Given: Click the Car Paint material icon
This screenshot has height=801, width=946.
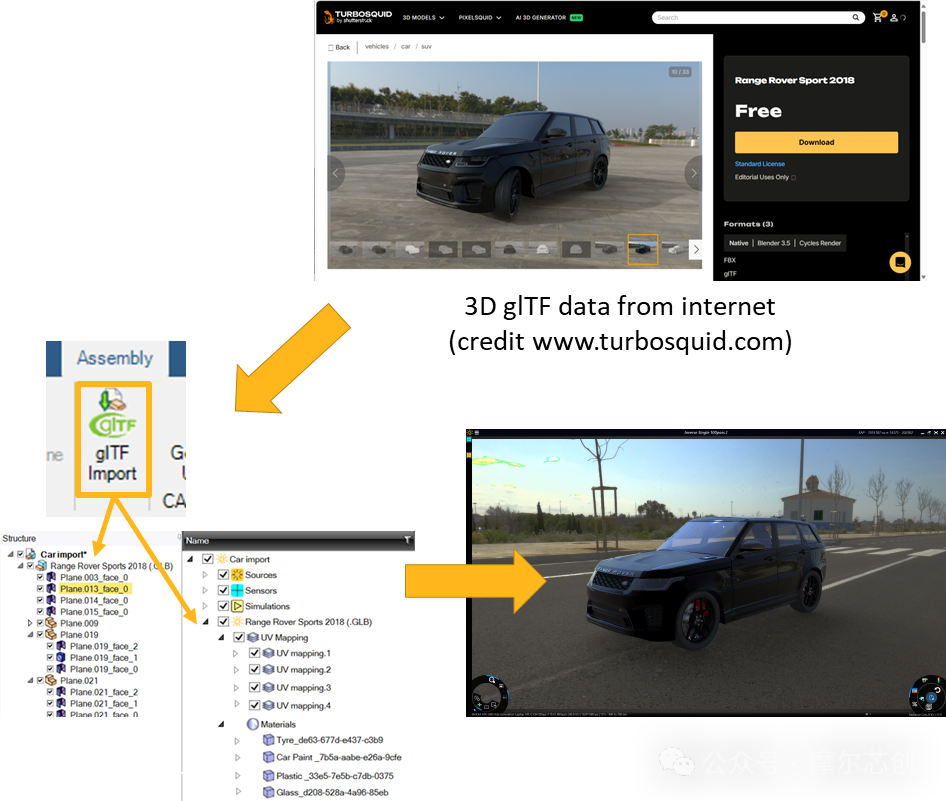Looking at the screenshot, I should tap(268, 757).
